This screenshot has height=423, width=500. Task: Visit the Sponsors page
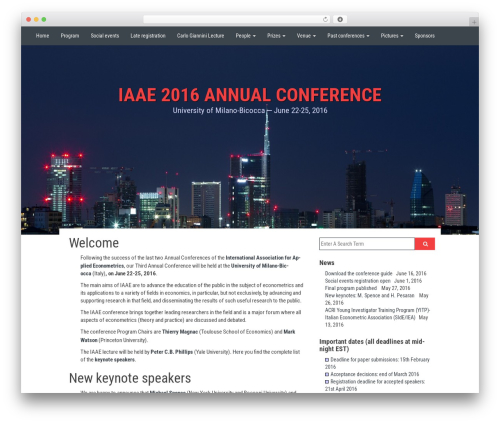tap(425, 36)
